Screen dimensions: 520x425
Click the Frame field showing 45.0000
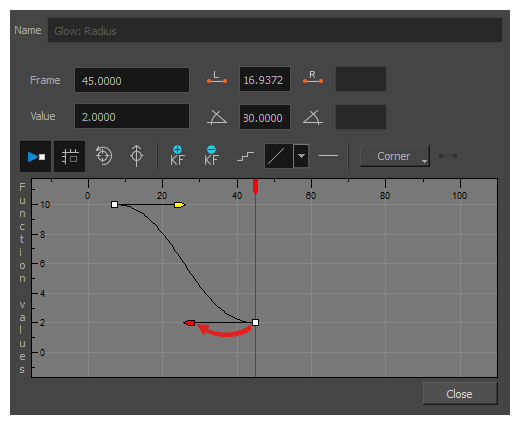point(132,80)
